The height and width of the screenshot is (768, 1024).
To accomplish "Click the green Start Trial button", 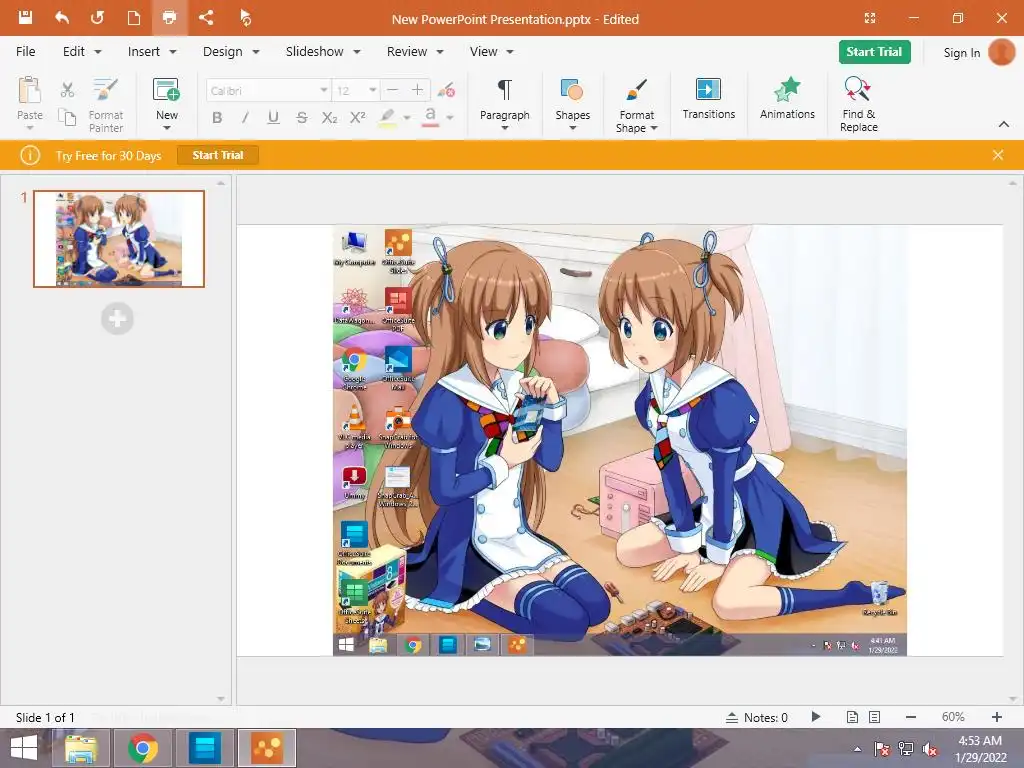I will (x=874, y=52).
